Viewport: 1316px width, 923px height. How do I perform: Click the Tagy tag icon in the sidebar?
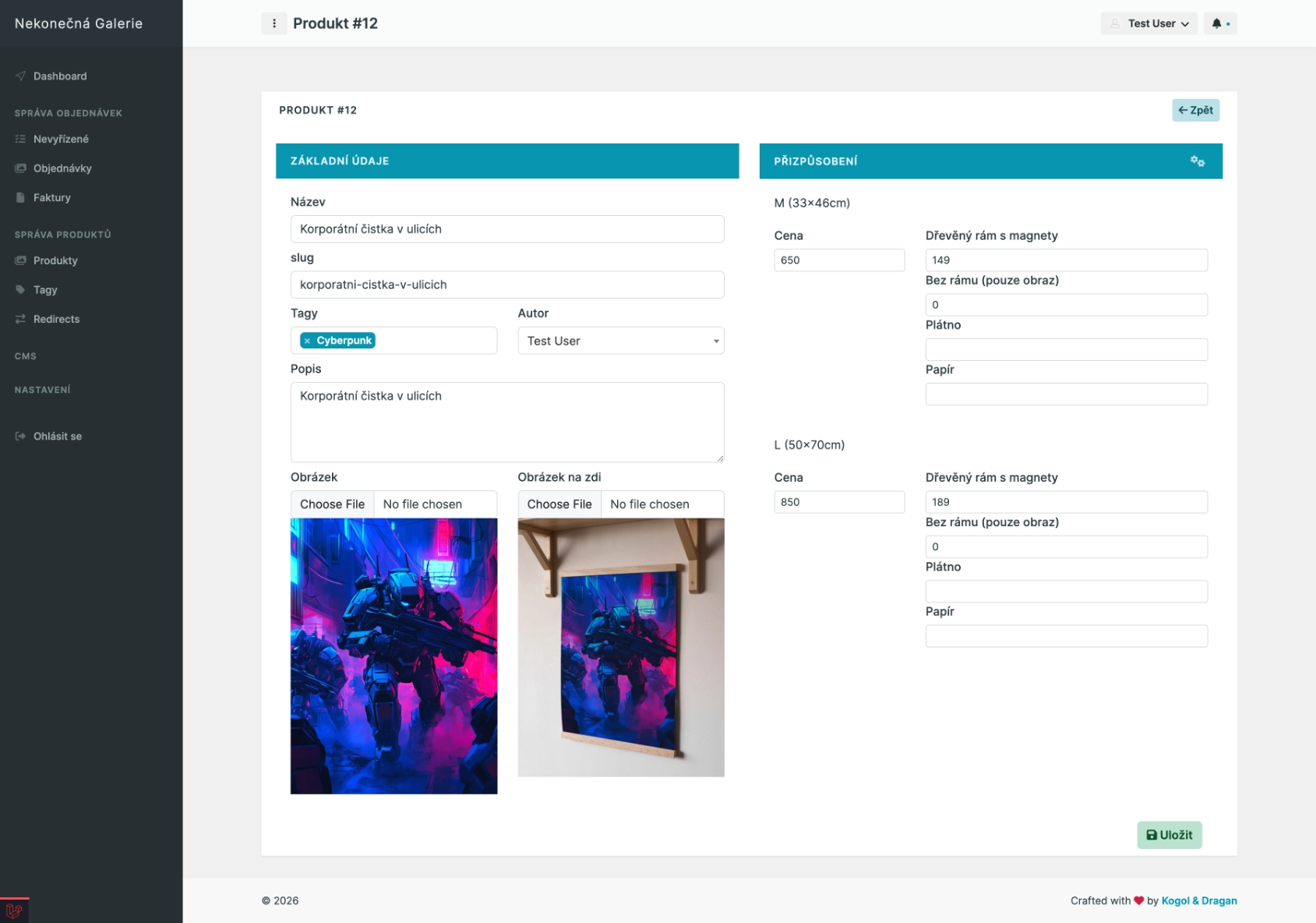(x=20, y=290)
